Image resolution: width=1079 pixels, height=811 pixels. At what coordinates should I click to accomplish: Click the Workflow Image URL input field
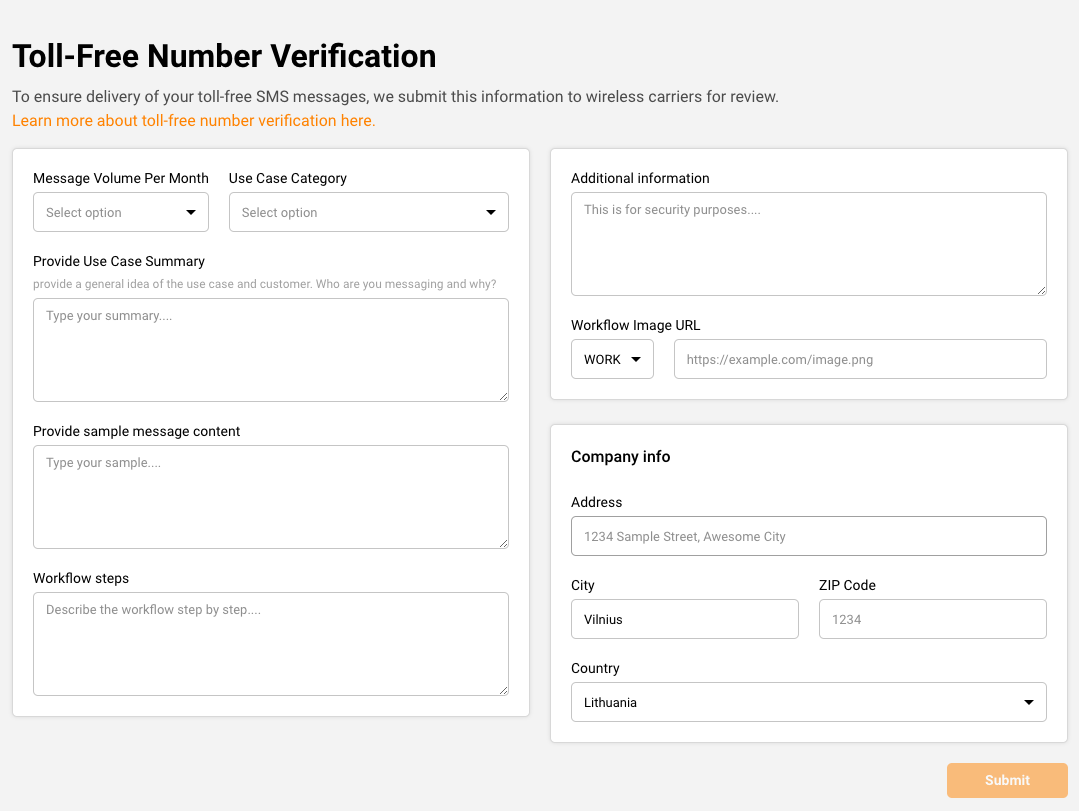point(859,359)
